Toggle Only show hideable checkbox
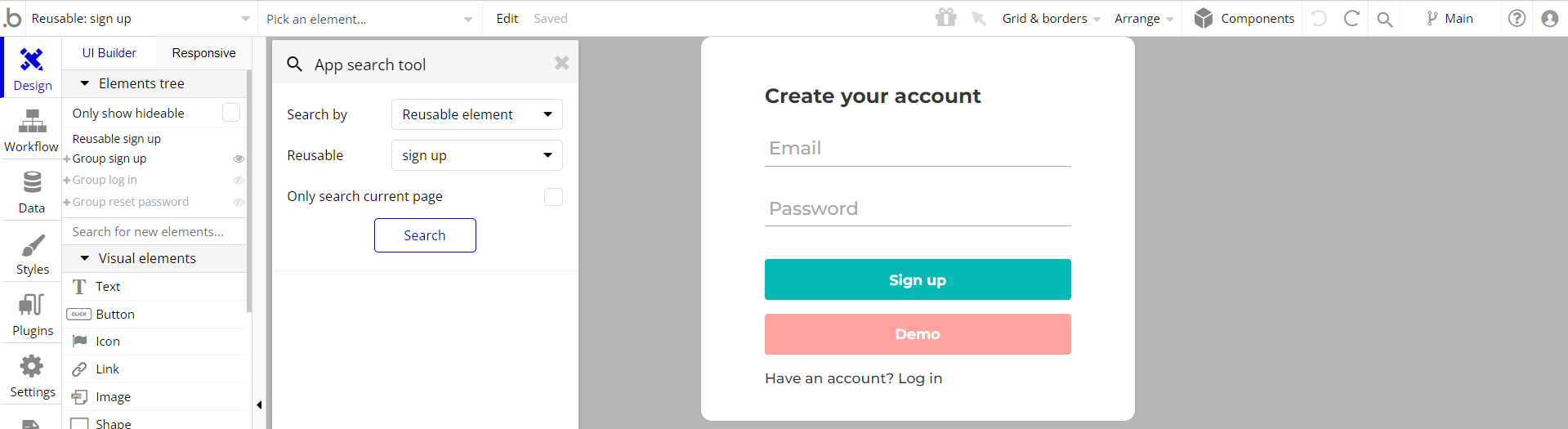This screenshot has height=429, width=1568. 231,113
